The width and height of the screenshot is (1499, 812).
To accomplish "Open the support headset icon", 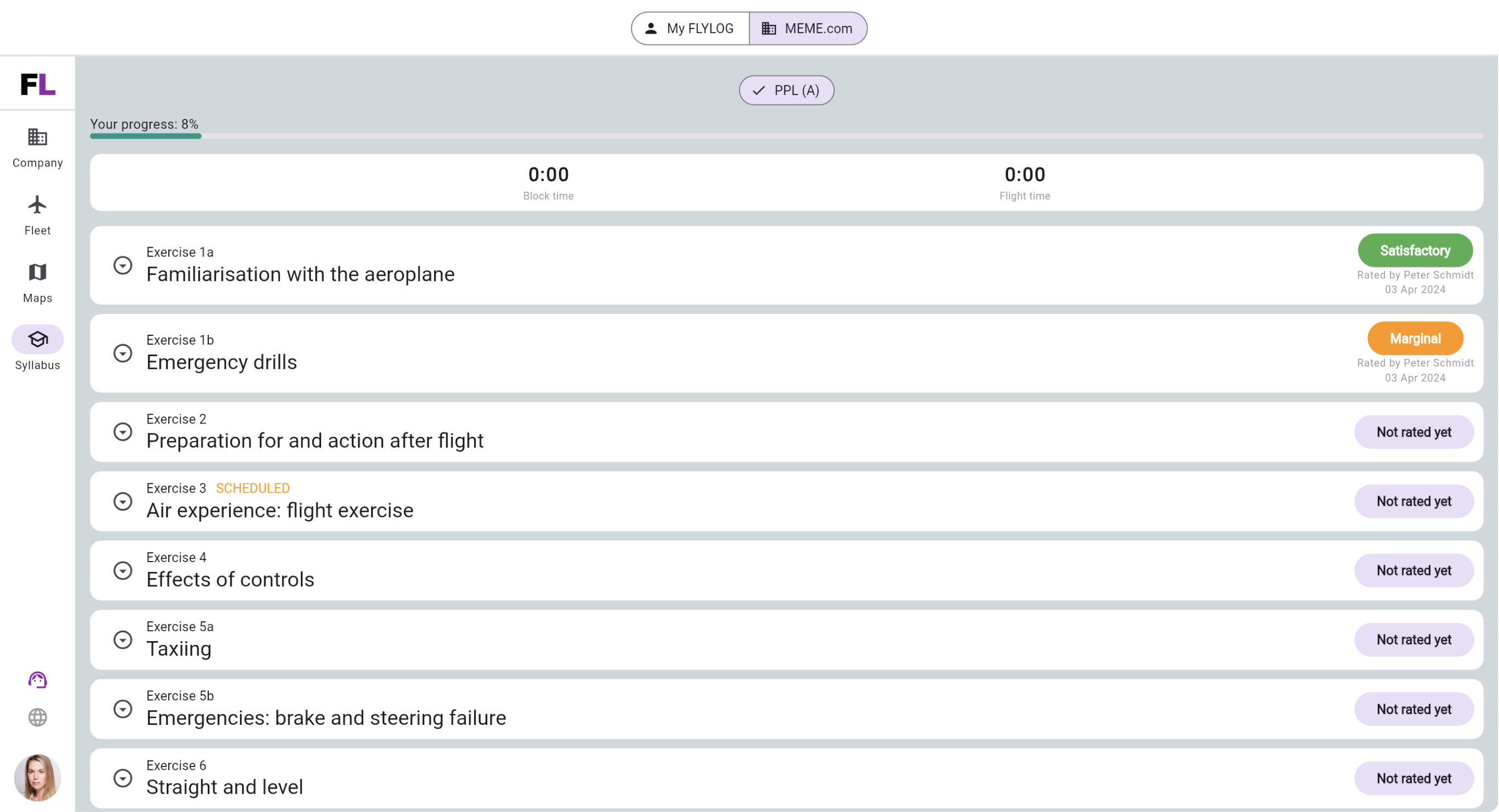I will pos(37,680).
